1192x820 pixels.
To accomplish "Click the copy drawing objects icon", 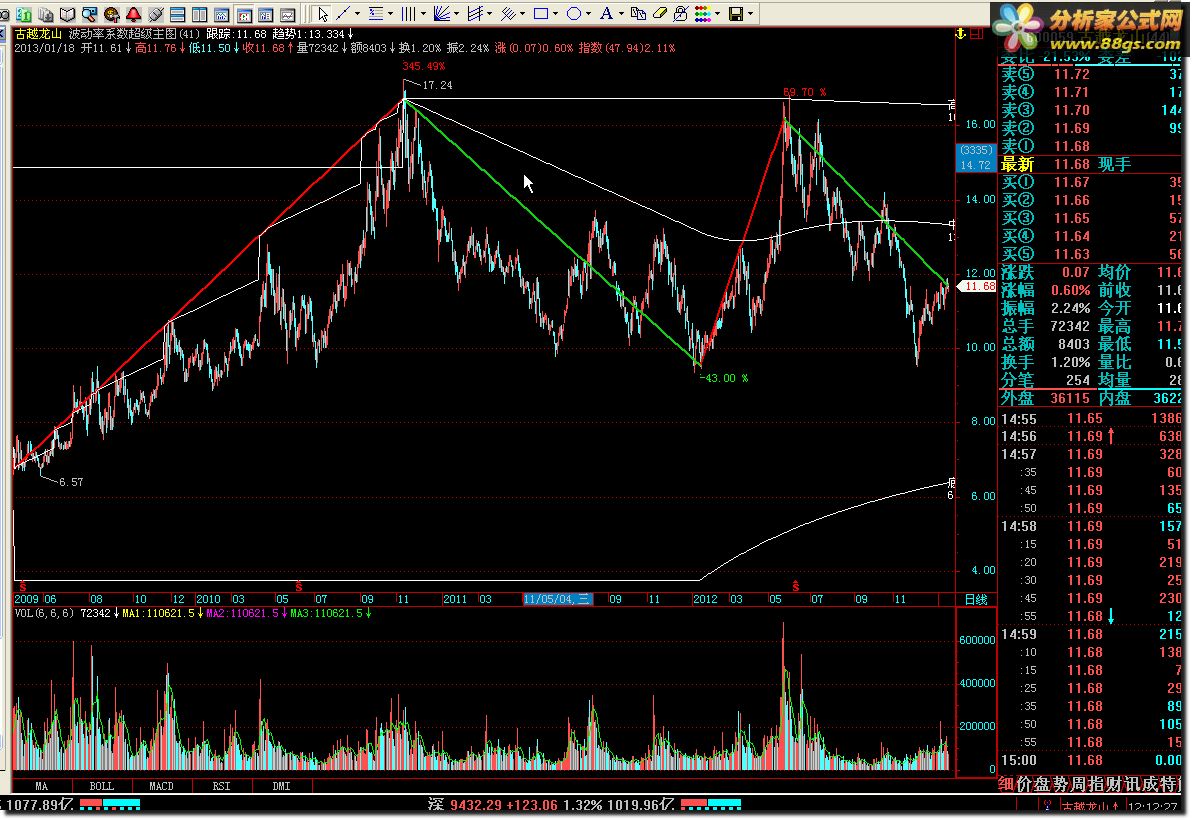I will click(x=639, y=14).
